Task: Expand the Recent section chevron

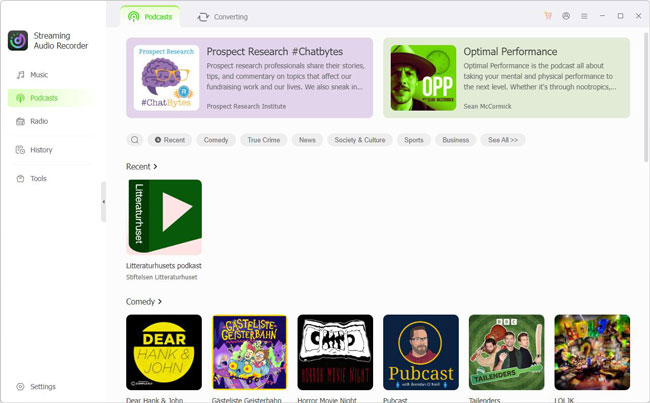Action: (155, 166)
